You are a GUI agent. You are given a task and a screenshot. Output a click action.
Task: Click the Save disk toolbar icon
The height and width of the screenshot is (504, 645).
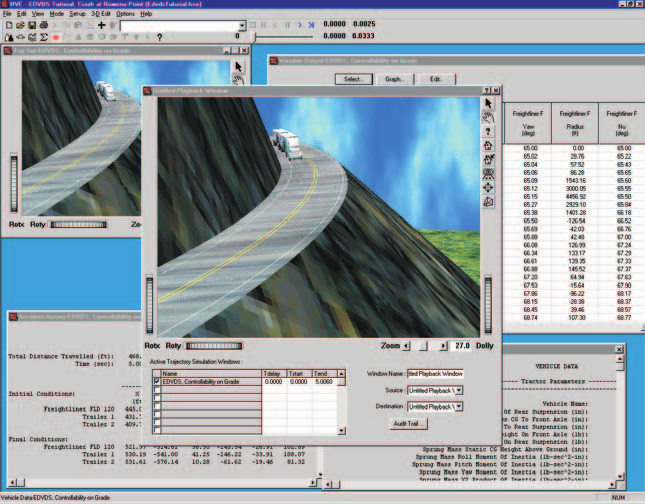(32, 26)
